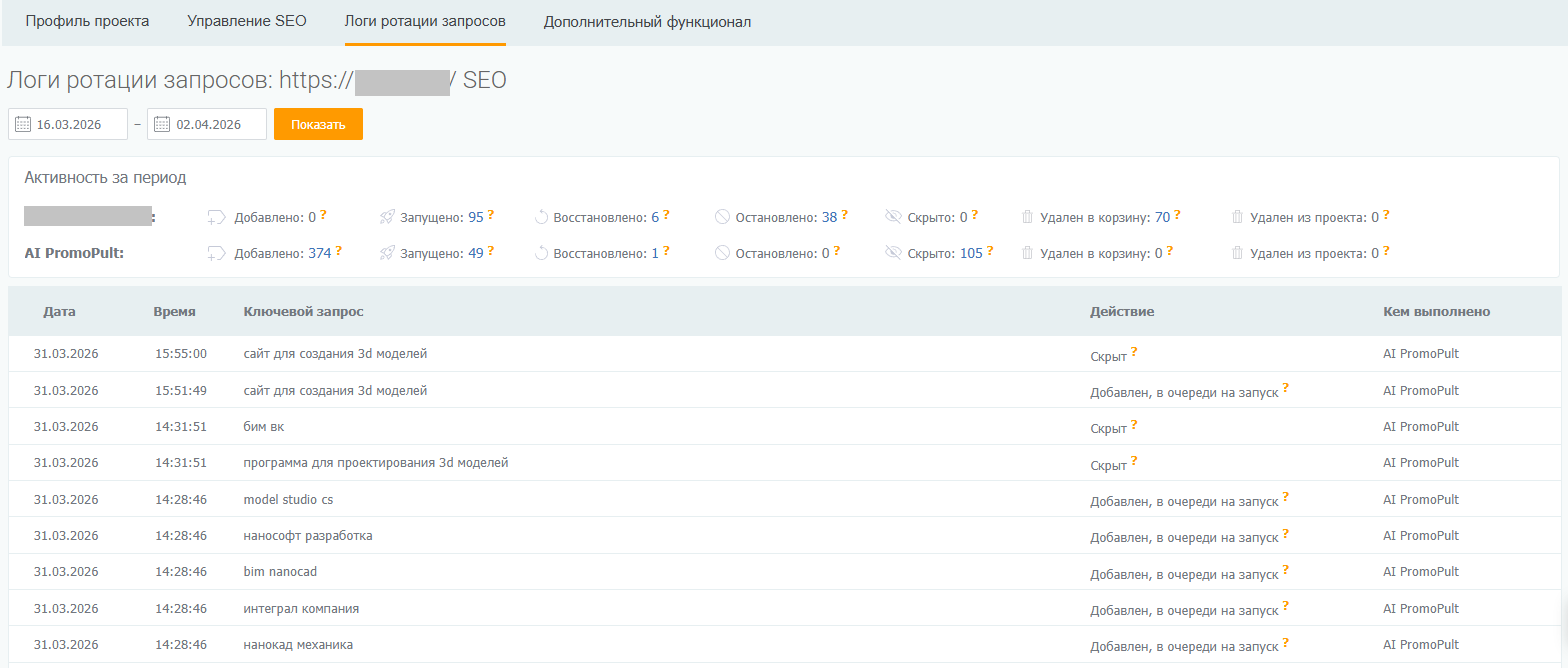Switch to Управление SEO tab
1568x668 pixels.
[247, 22]
